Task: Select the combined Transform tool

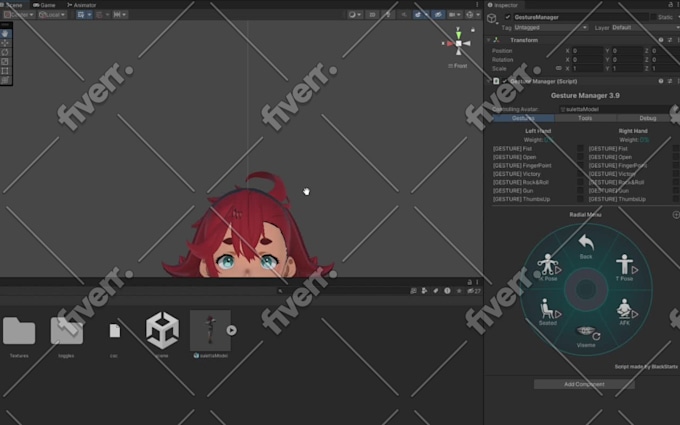Action: click(5, 80)
